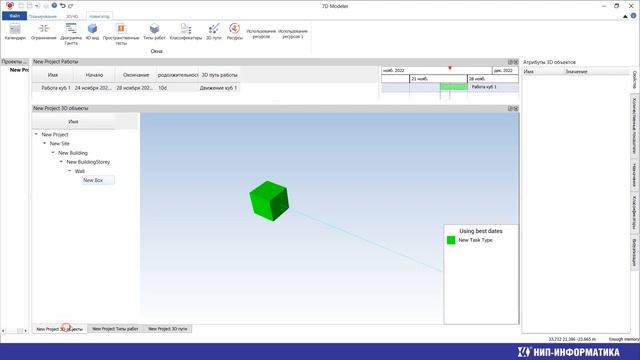Image resolution: width=640 pixels, height=360 pixels.
Task: Click the Undo arrow in quick access toolbar
Action: [x=62, y=6]
